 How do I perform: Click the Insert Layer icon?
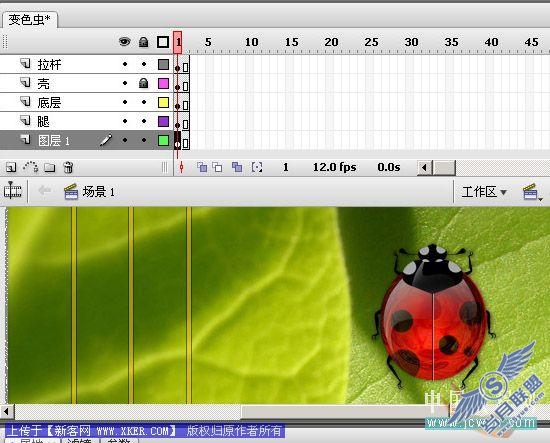(11, 167)
